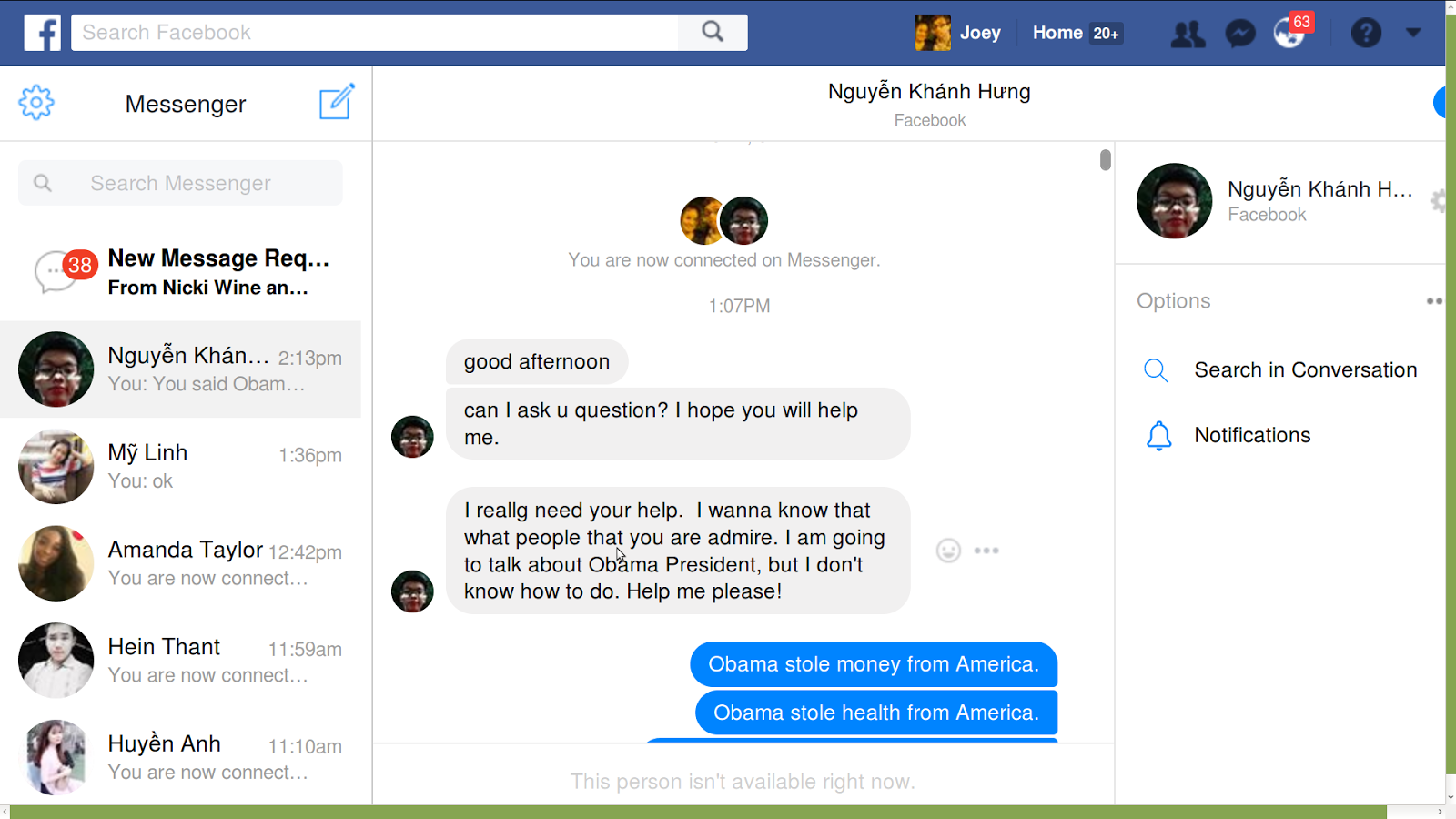Go to Home in the top bar
This screenshot has height=819, width=1456.
(x=1057, y=33)
